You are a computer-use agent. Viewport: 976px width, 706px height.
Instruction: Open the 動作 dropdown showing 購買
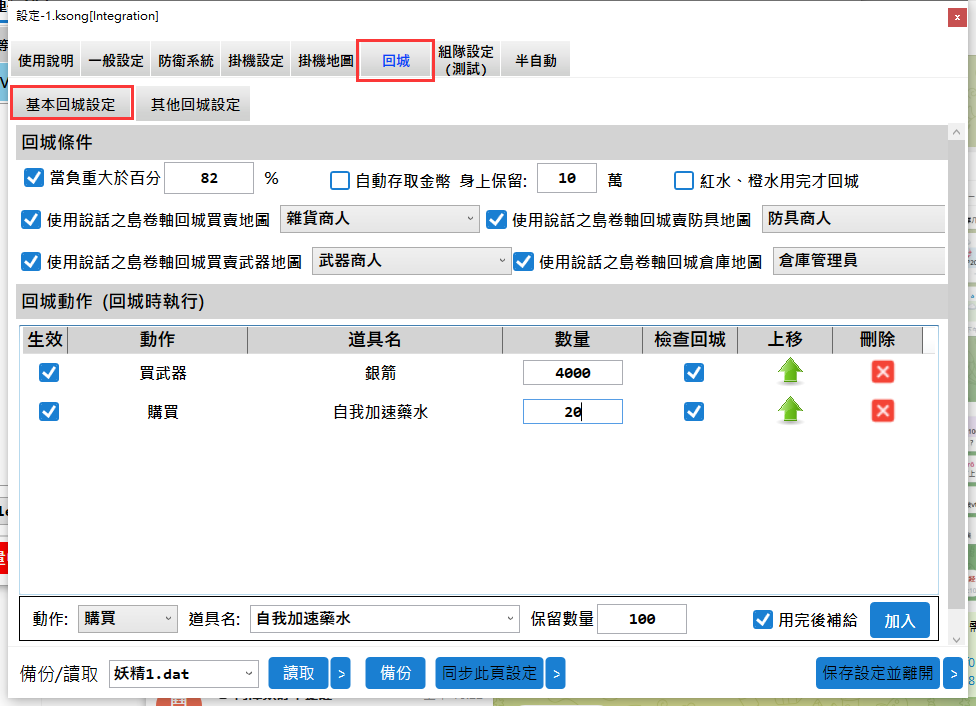128,619
